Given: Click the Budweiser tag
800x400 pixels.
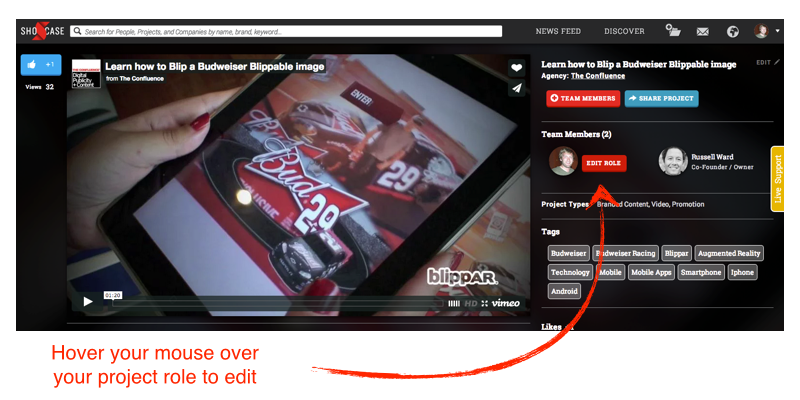Looking at the screenshot, I should (569, 253).
